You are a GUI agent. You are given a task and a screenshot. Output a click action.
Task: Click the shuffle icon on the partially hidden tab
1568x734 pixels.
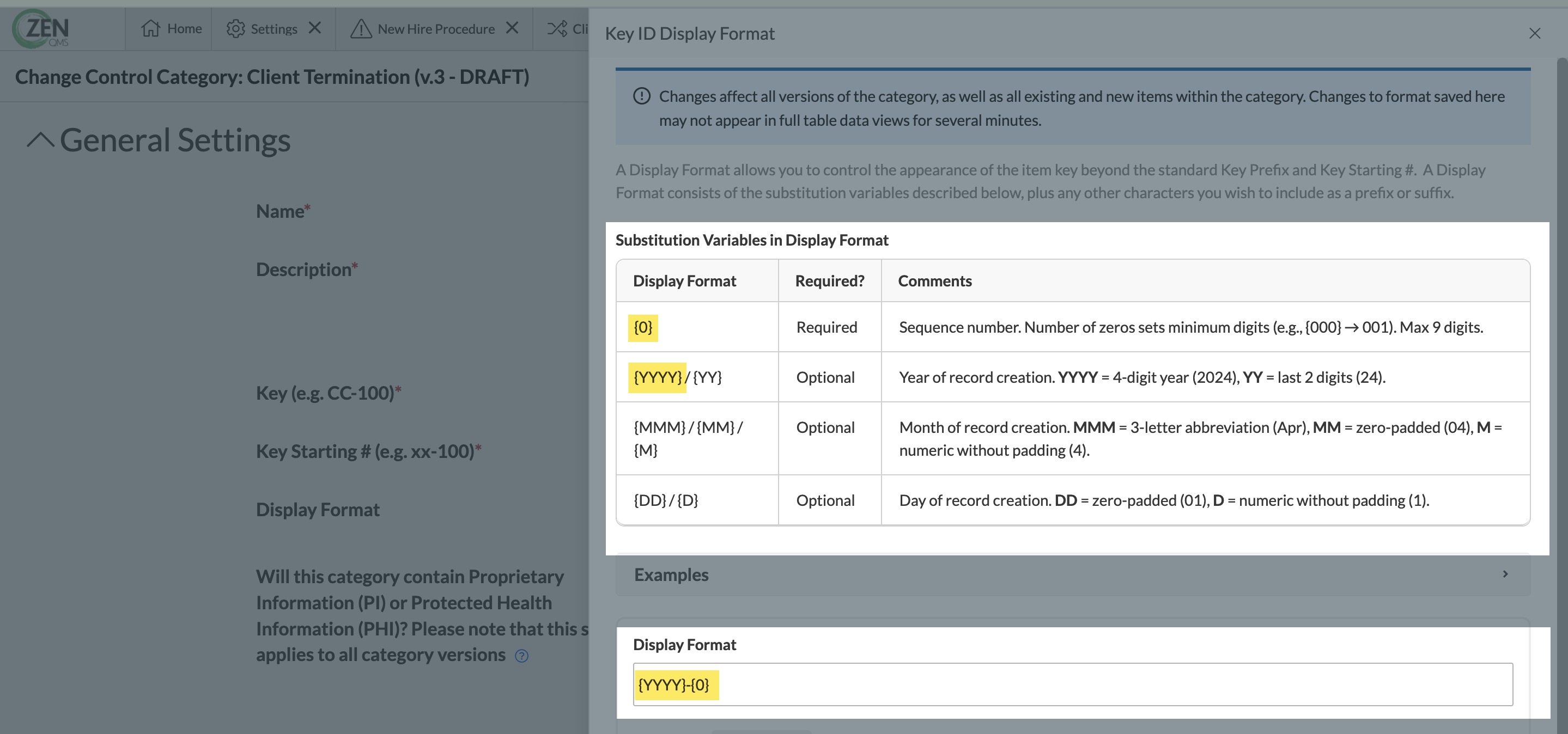[557, 28]
